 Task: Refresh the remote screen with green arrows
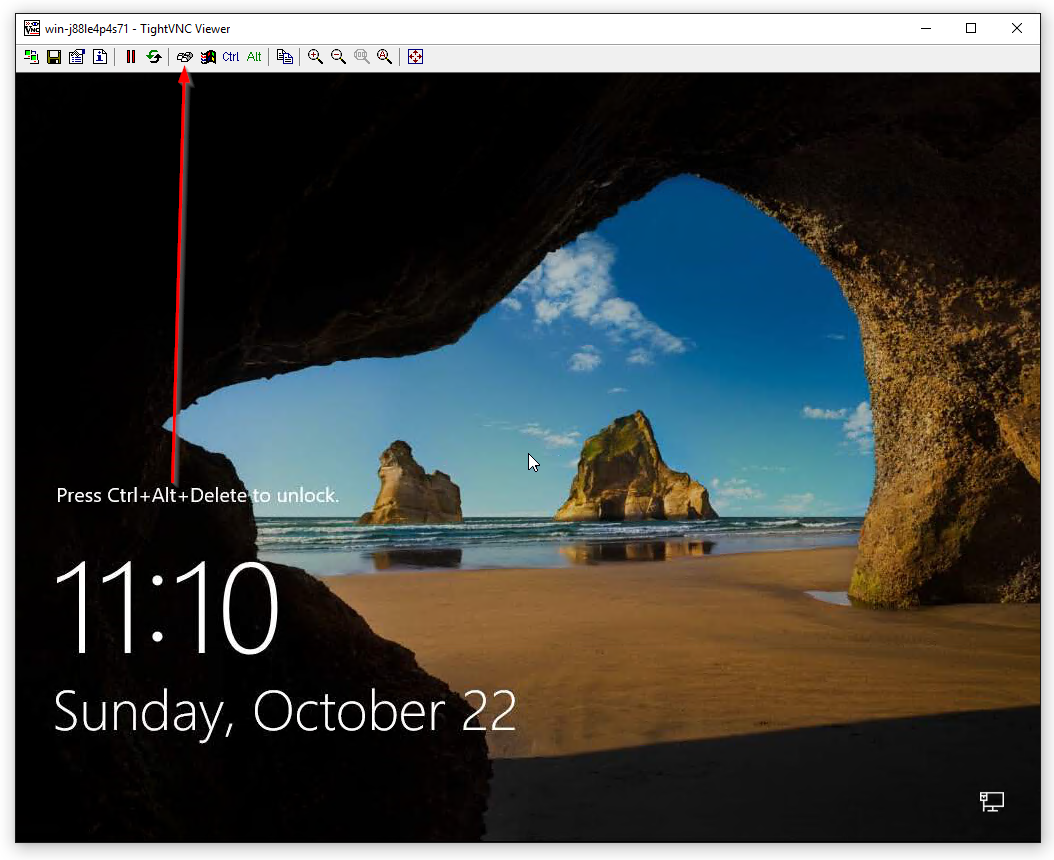tap(154, 56)
